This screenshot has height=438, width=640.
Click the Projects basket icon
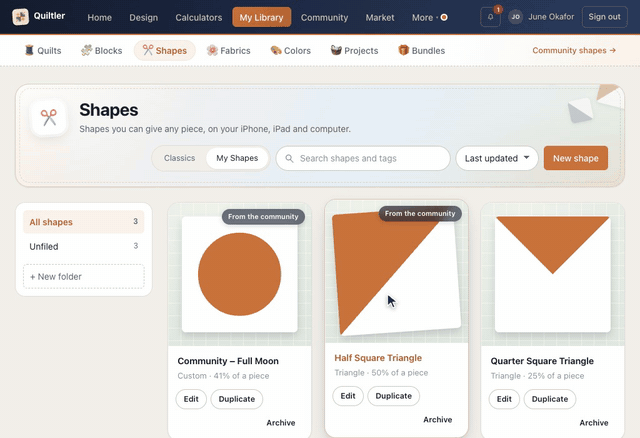336,50
